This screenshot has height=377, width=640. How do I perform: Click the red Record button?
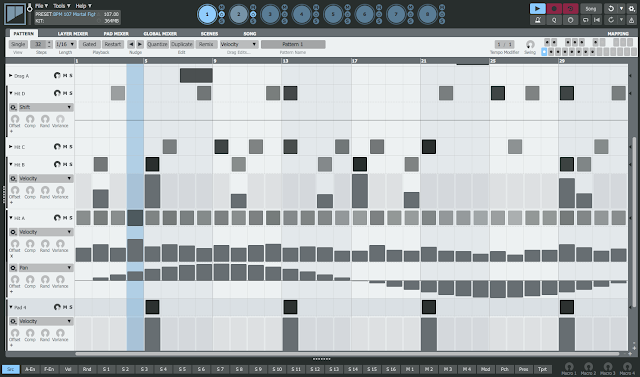click(x=554, y=9)
